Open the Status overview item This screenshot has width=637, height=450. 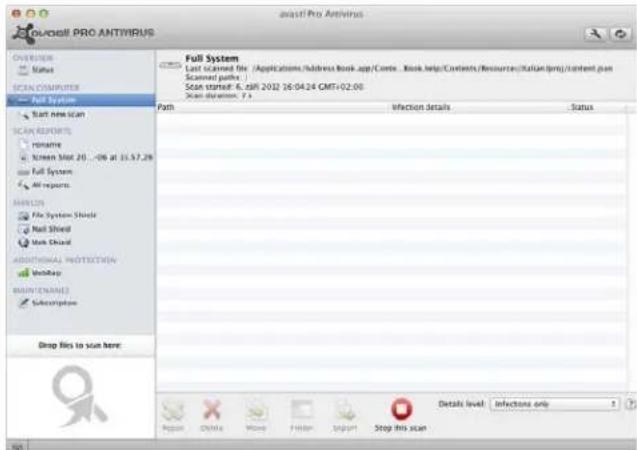43,70
